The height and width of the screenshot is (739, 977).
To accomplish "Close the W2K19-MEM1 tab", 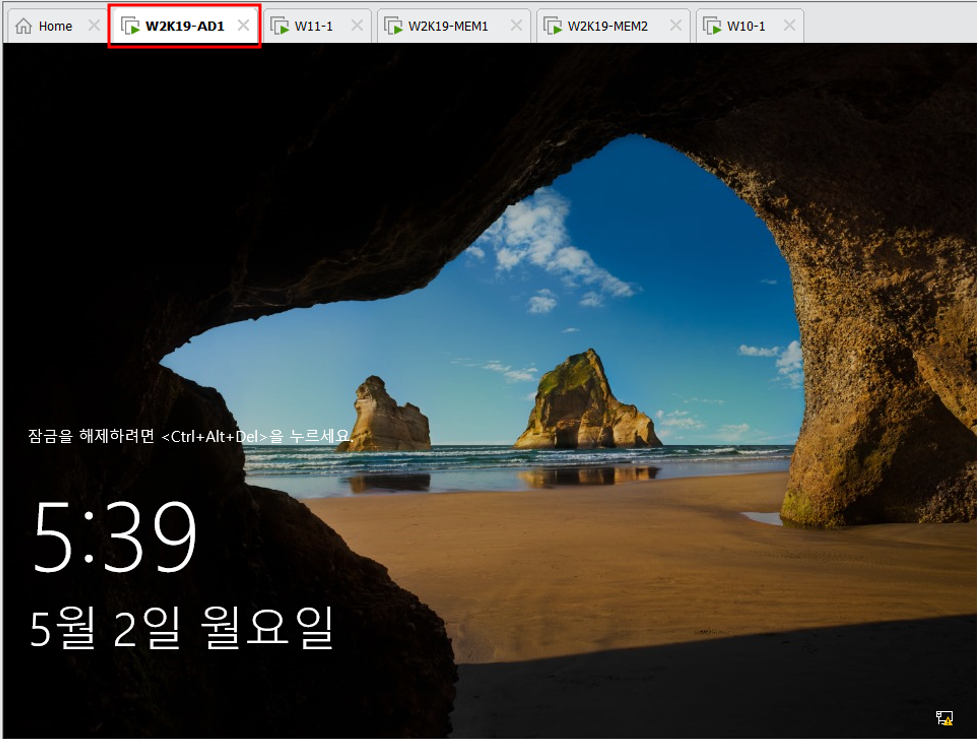I will pyautogui.click(x=516, y=26).
